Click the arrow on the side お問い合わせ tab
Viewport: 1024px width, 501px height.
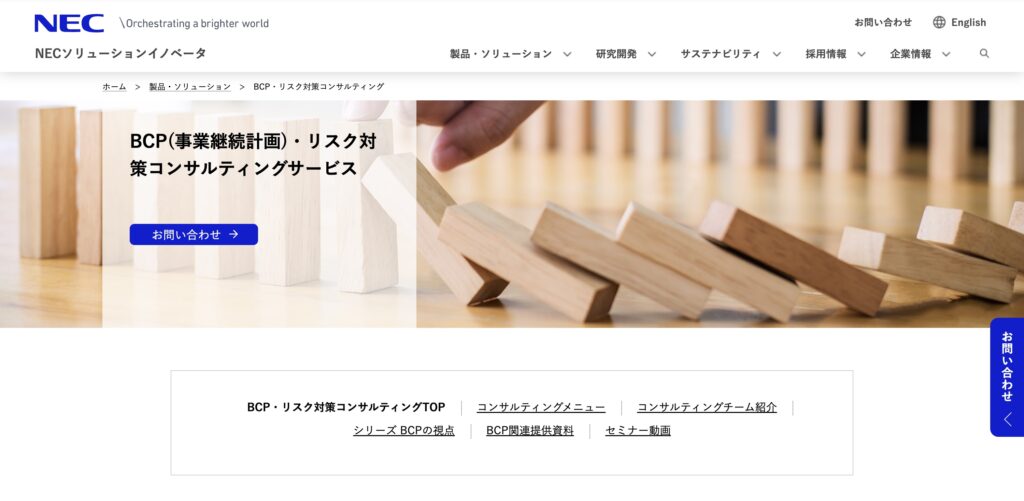[1008, 419]
